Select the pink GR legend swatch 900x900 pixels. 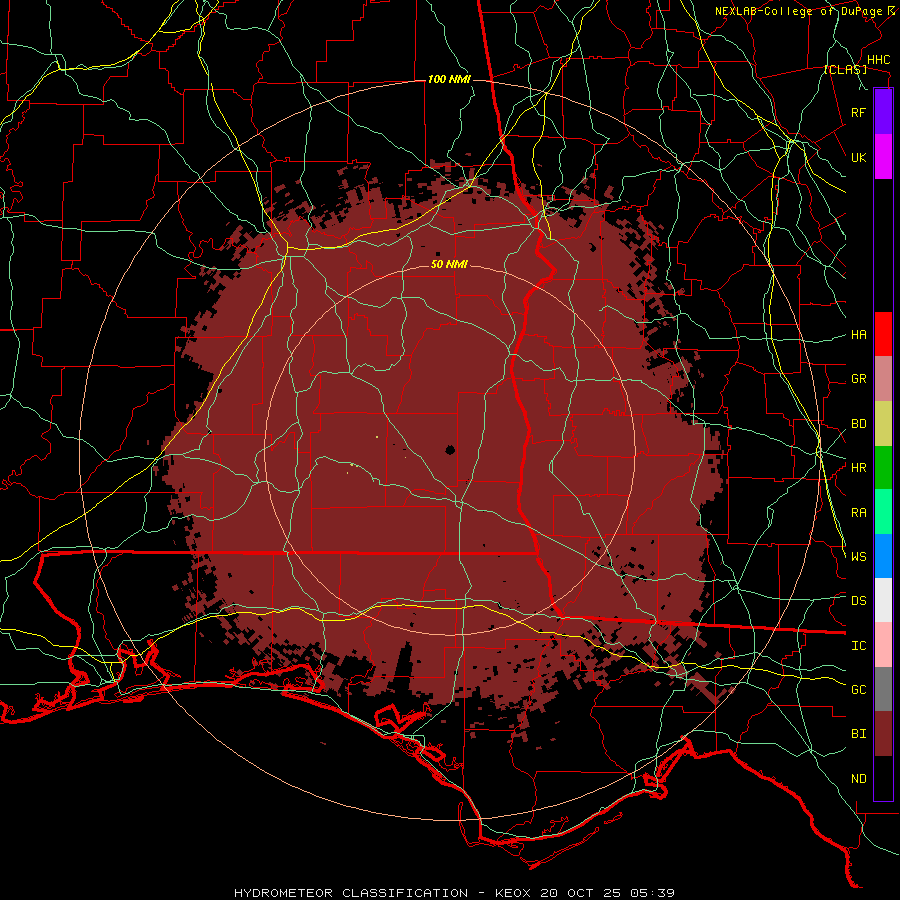[x=883, y=379]
